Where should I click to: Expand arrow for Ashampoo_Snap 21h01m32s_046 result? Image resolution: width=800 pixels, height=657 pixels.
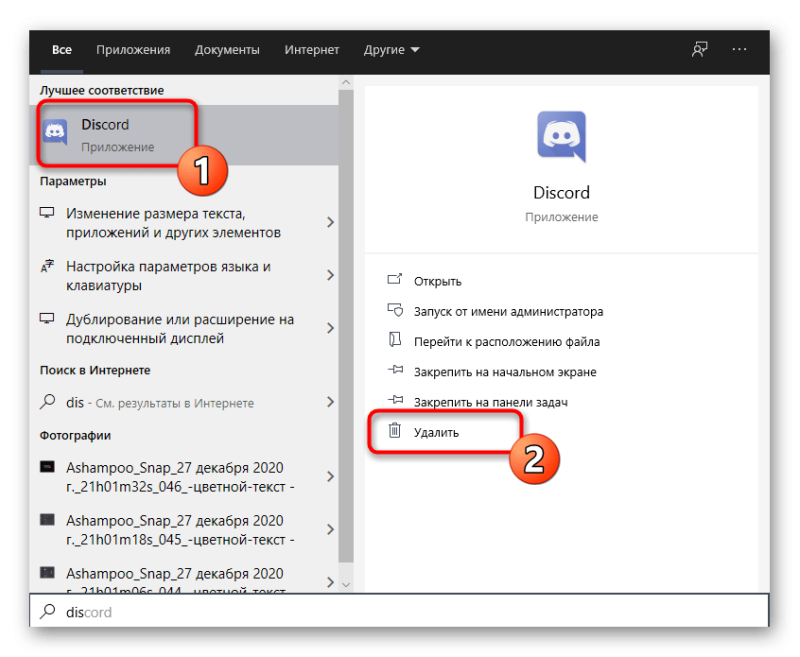point(330,476)
